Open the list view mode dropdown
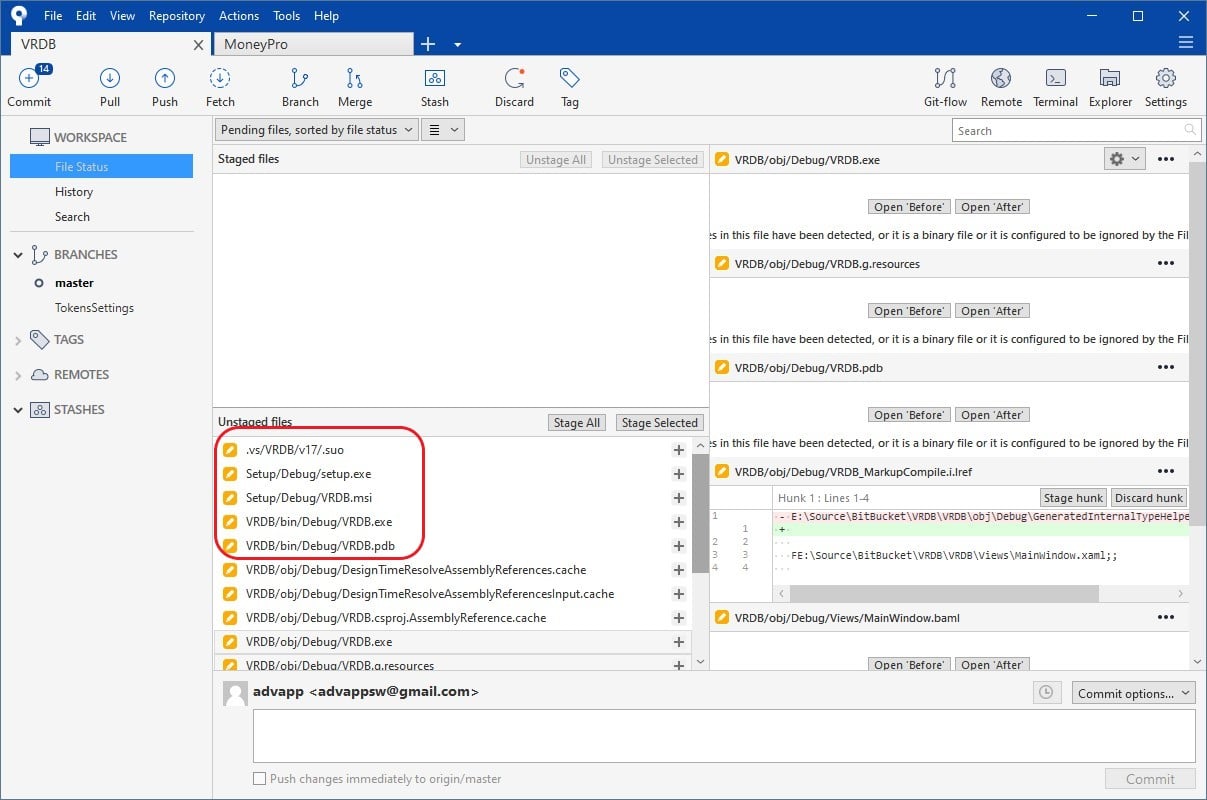Viewport: 1207px width, 800px height. 443,130
